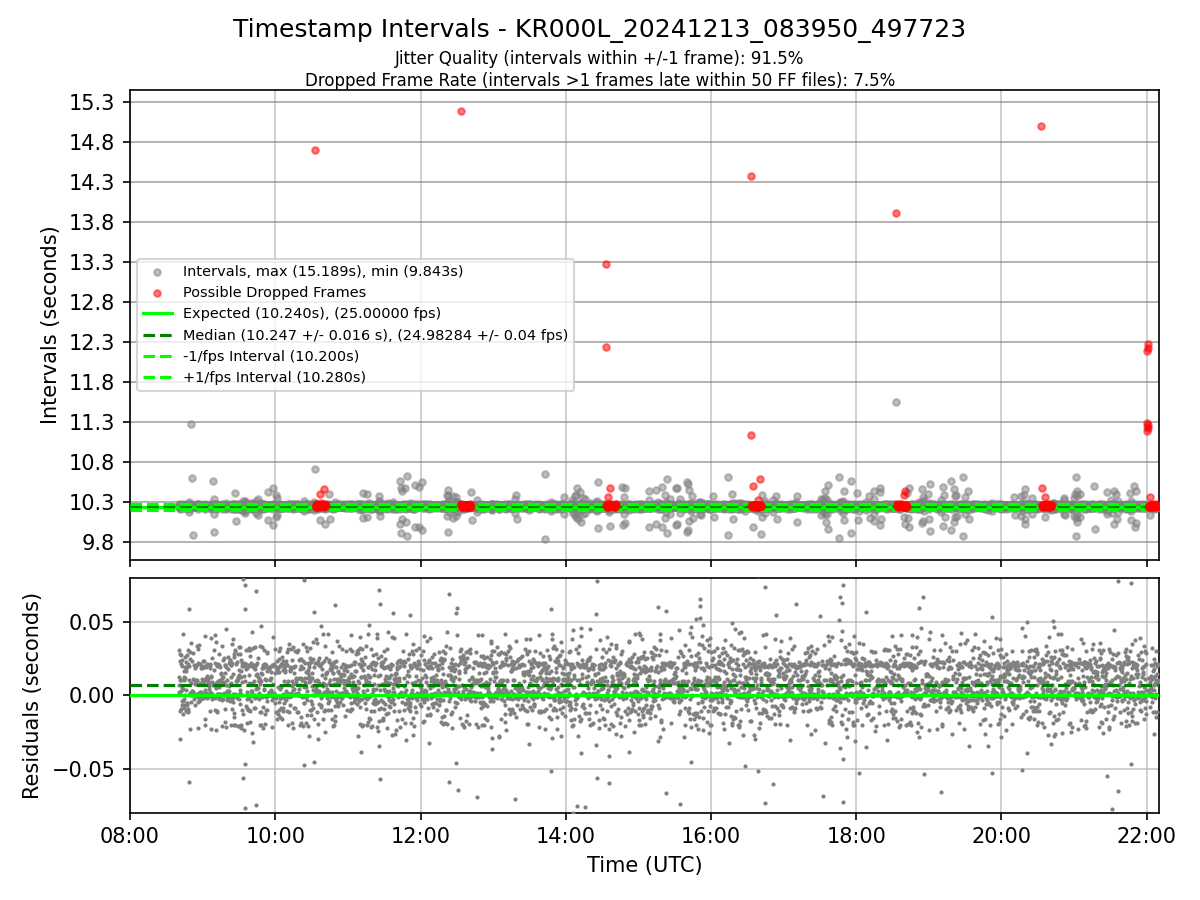Screen dimensions: 1200x900
Task: Click the x-axis tick label 10:00
Action: click(275, 835)
